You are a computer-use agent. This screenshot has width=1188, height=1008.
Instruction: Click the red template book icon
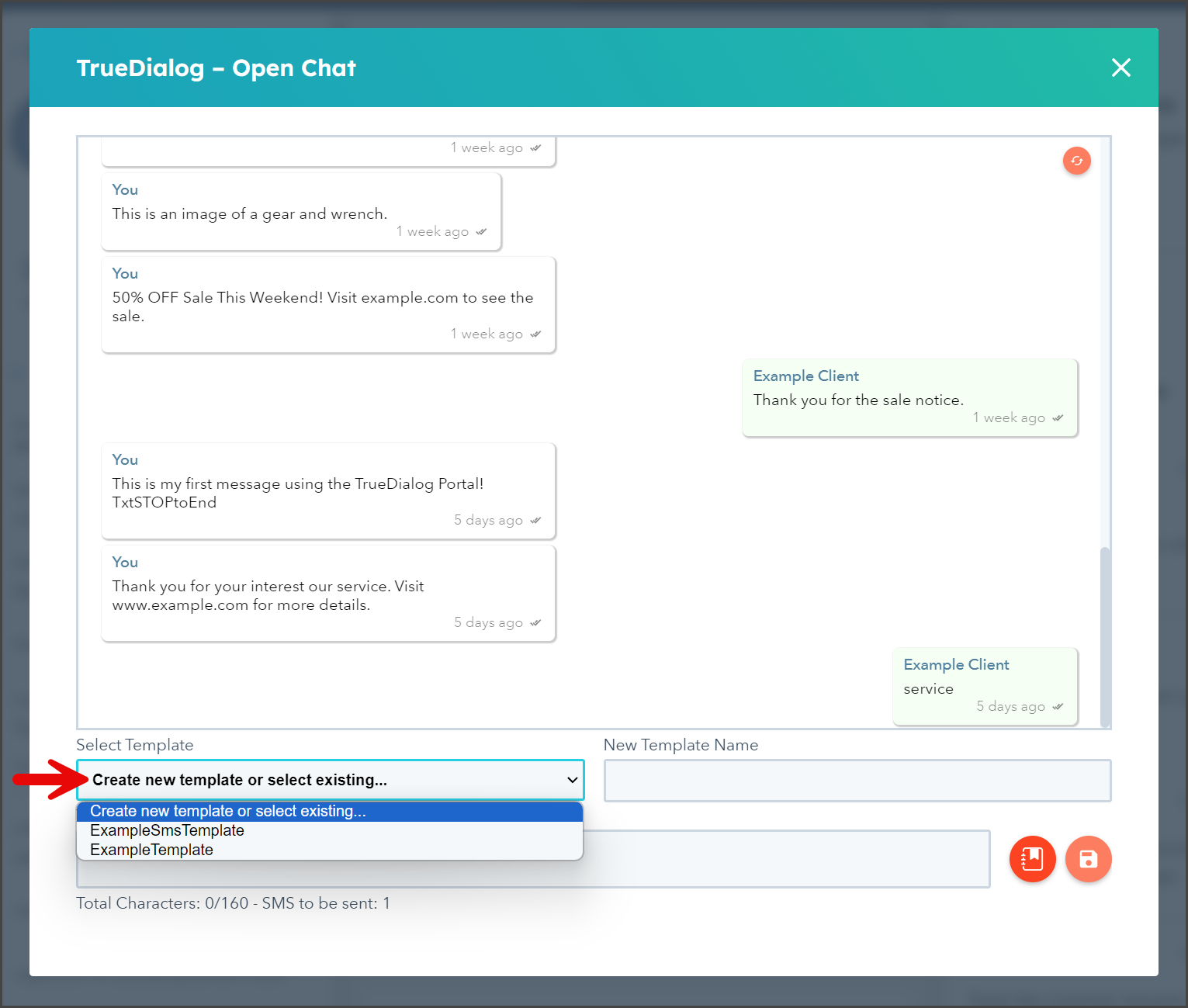click(1032, 859)
